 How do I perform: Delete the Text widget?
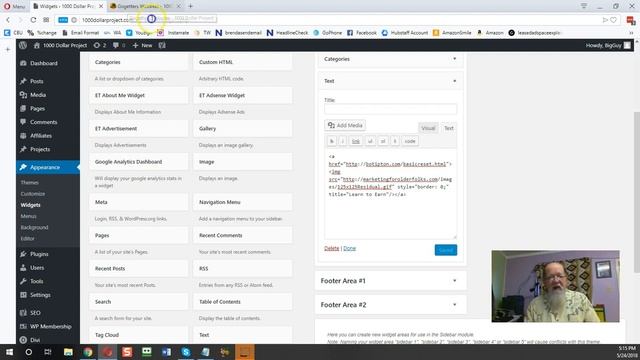click(x=331, y=248)
